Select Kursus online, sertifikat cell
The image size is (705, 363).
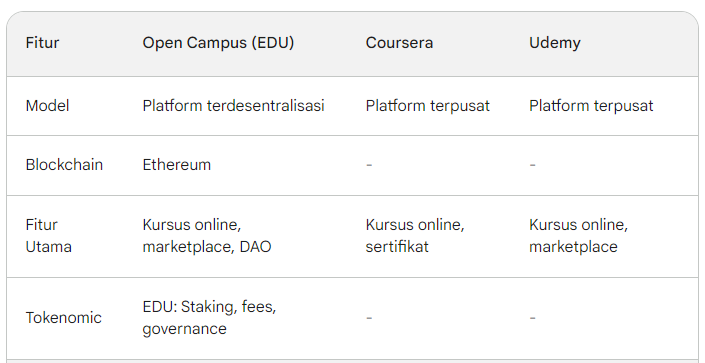click(415, 235)
